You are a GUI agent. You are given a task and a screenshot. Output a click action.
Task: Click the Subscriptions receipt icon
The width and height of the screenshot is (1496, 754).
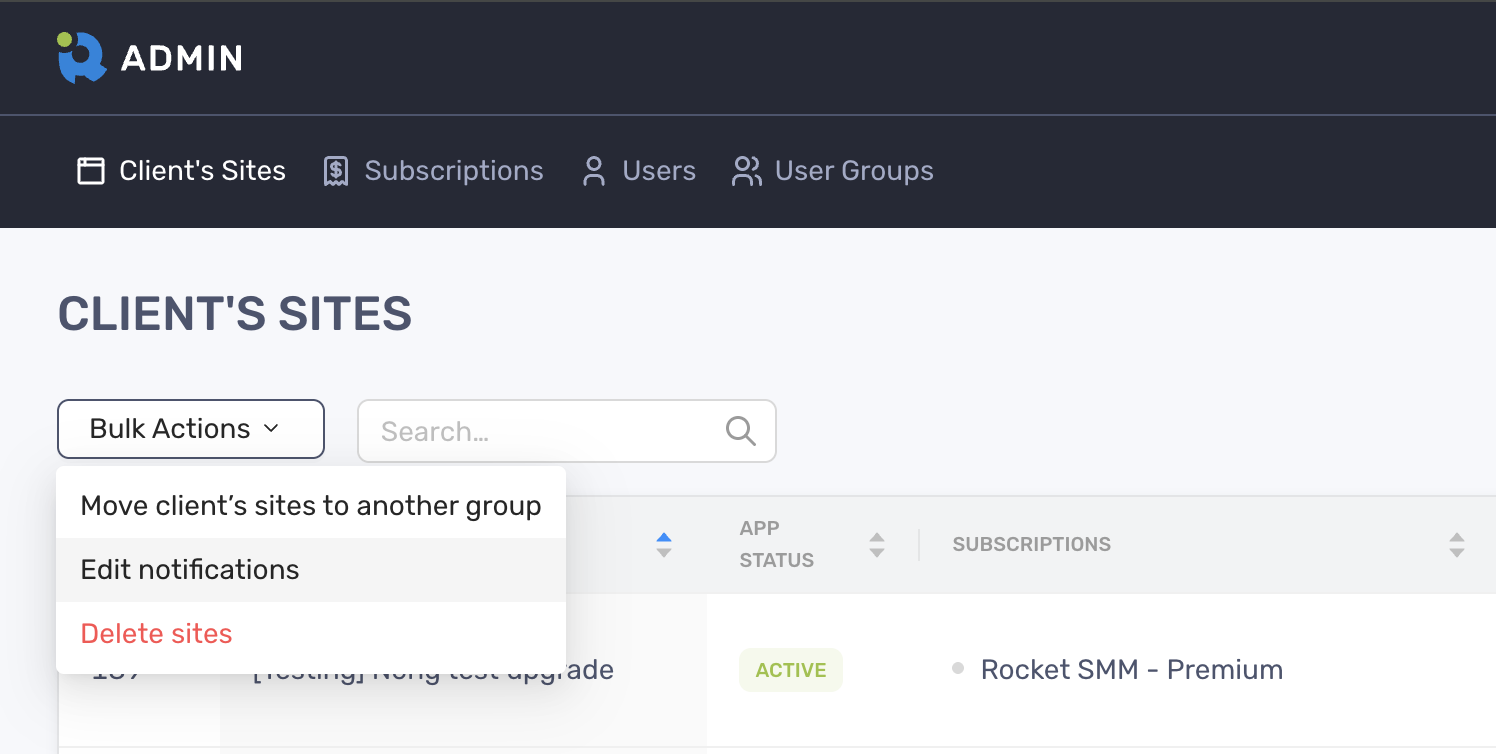point(336,171)
